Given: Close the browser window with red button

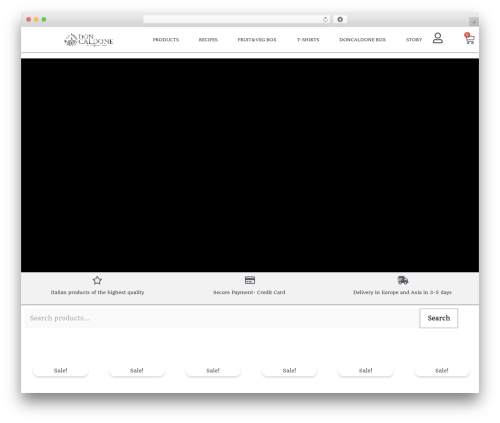Looking at the screenshot, I should [x=29, y=20].
